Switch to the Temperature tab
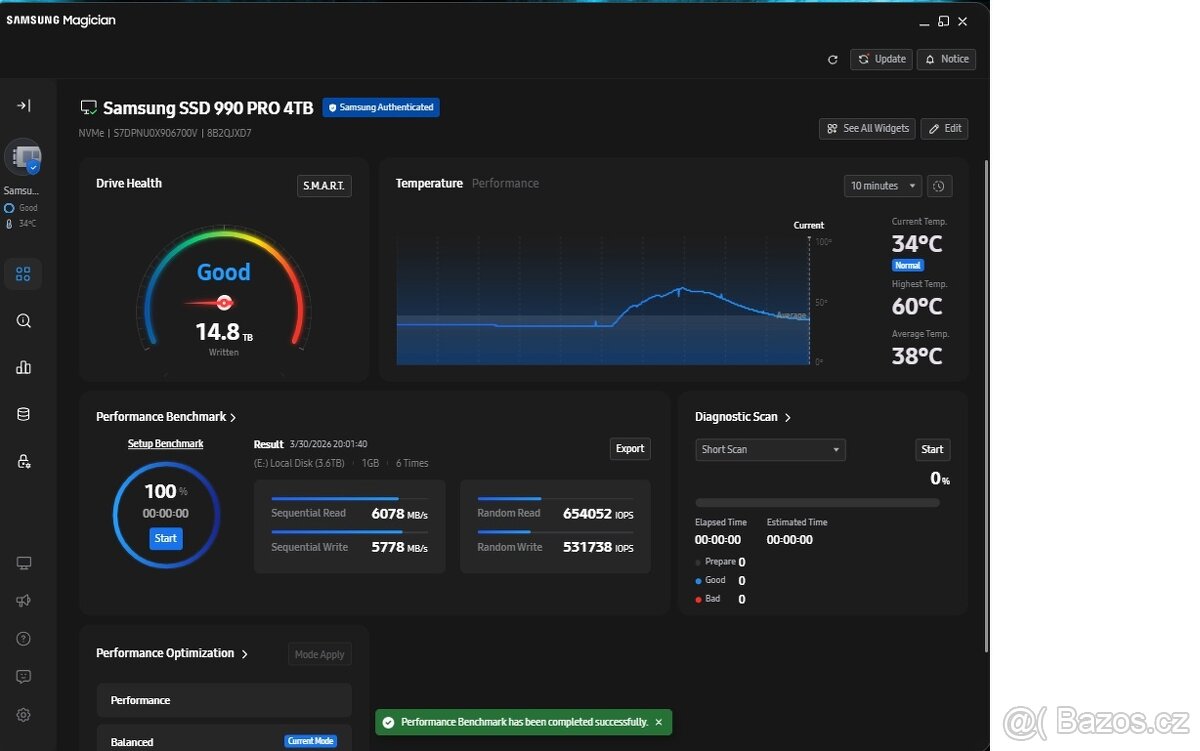Screen dimensions: 1200x751 (x=429, y=184)
